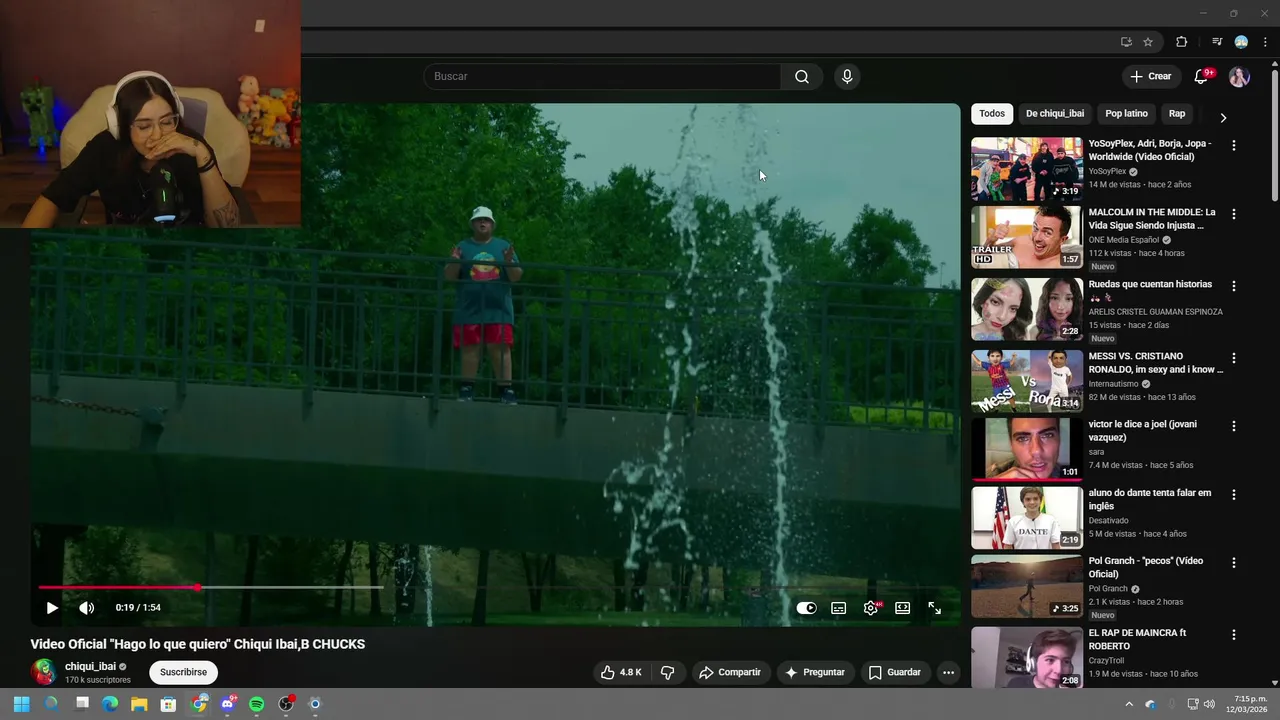Open the chiqui_ibai channel name link

click(90, 667)
